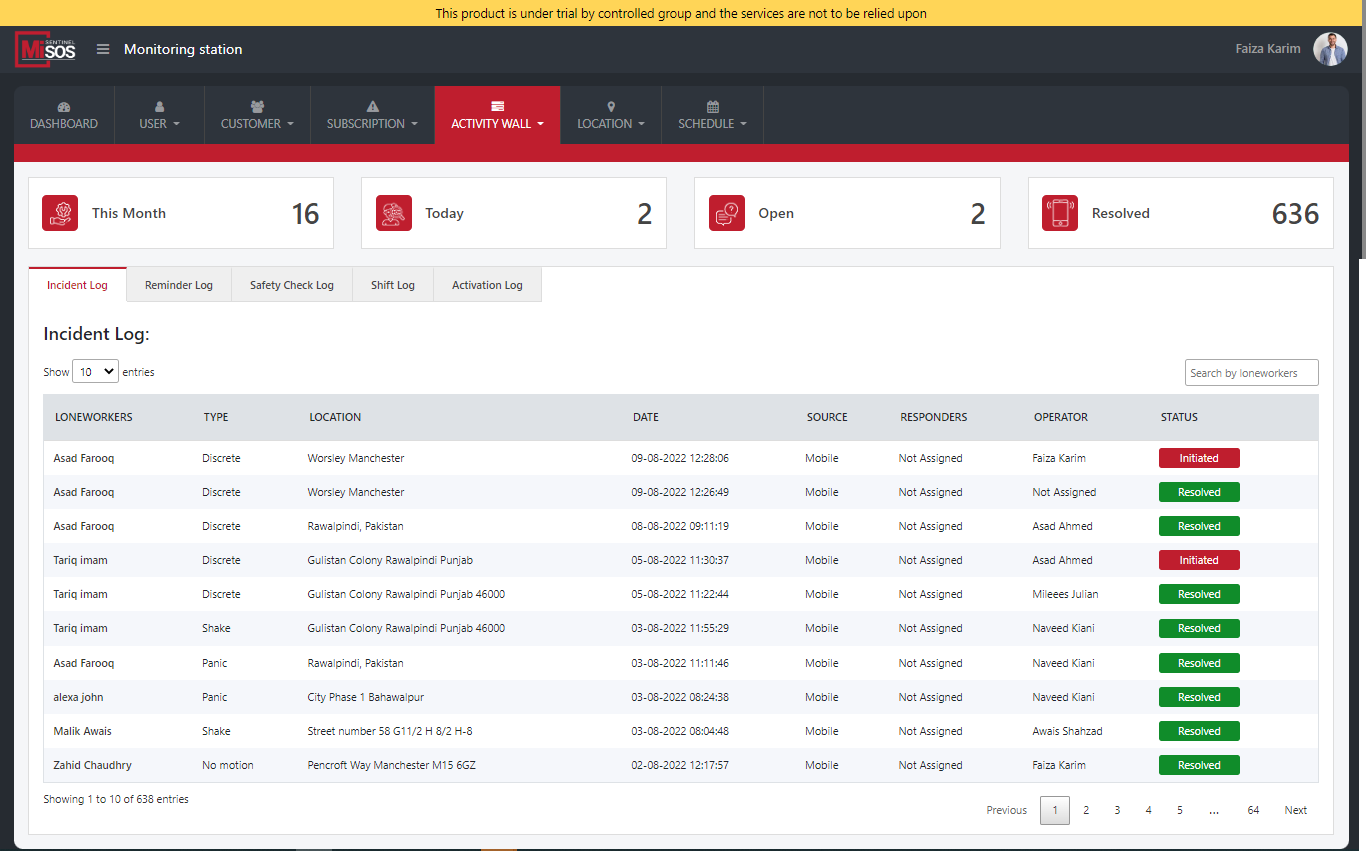Switch to the Safety Check Log tab
Viewport: 1368px width, 866px height.
tap(292, 285)
